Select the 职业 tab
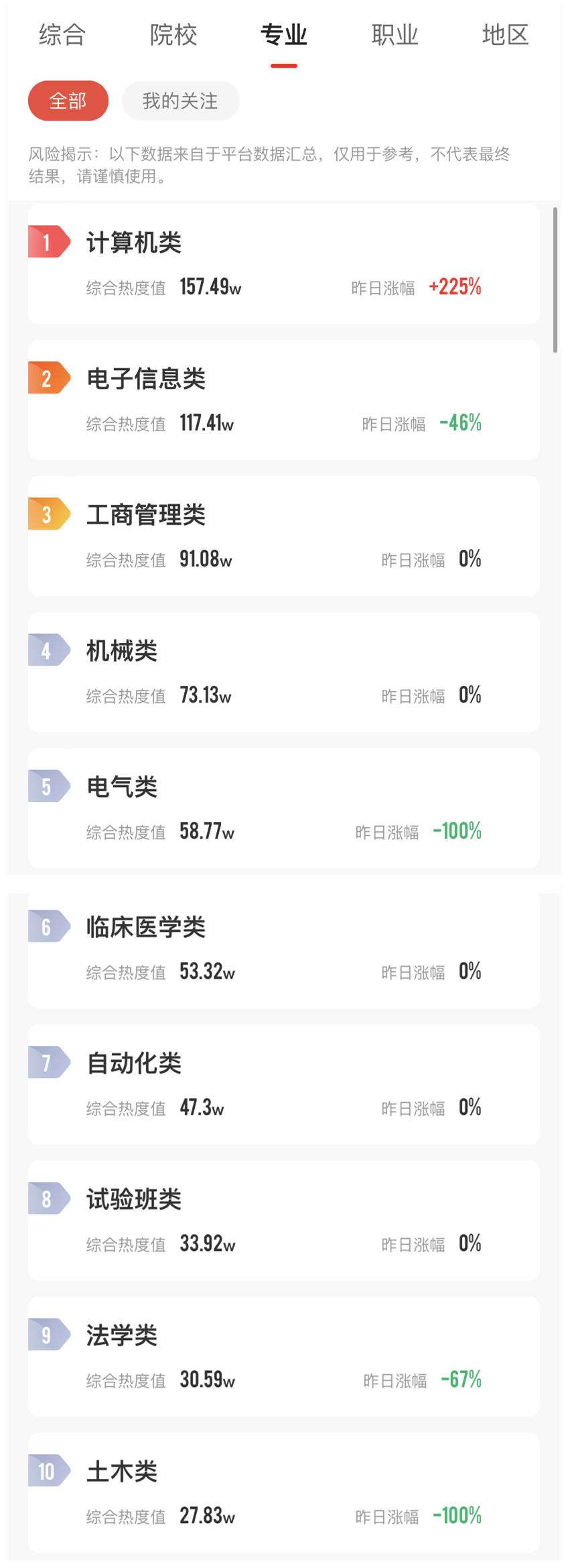568x1568 pixels. pos(395,35)
